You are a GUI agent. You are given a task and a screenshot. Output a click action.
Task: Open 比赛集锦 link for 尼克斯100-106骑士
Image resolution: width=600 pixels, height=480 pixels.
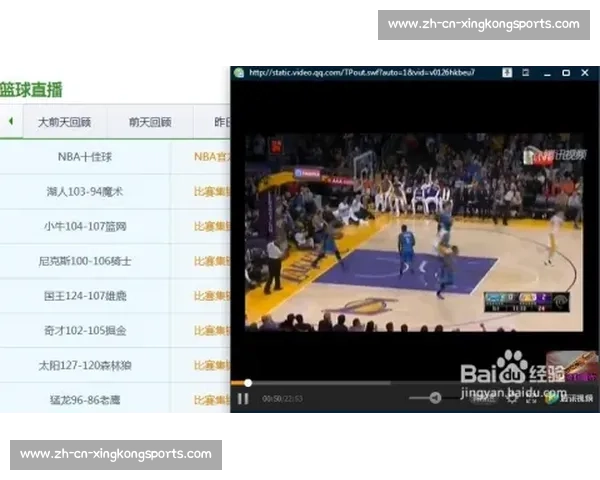[x=212, y=261]
